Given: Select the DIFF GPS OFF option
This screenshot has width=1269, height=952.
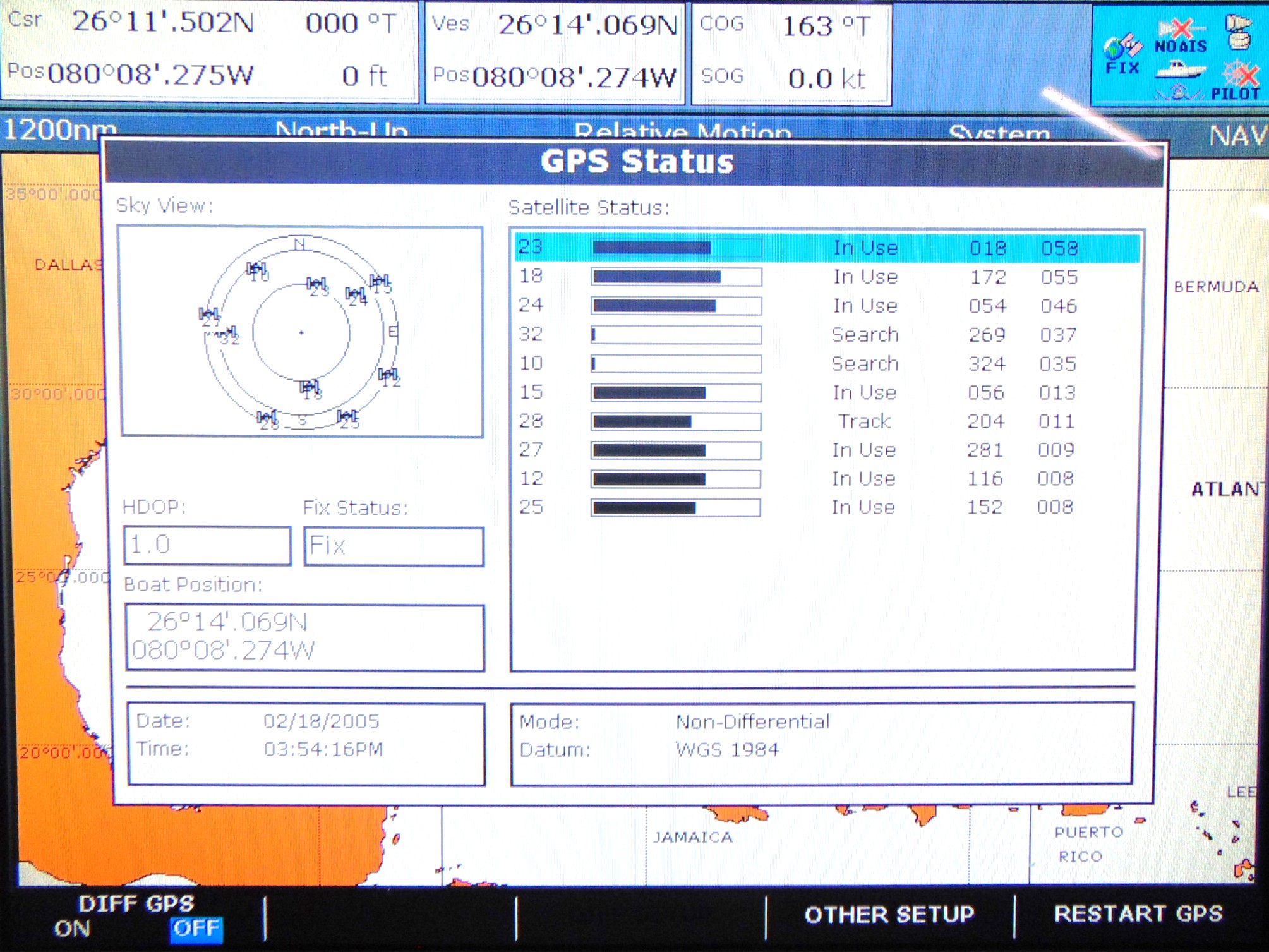Looking at the screenshot, I should [x=196, y=929].
